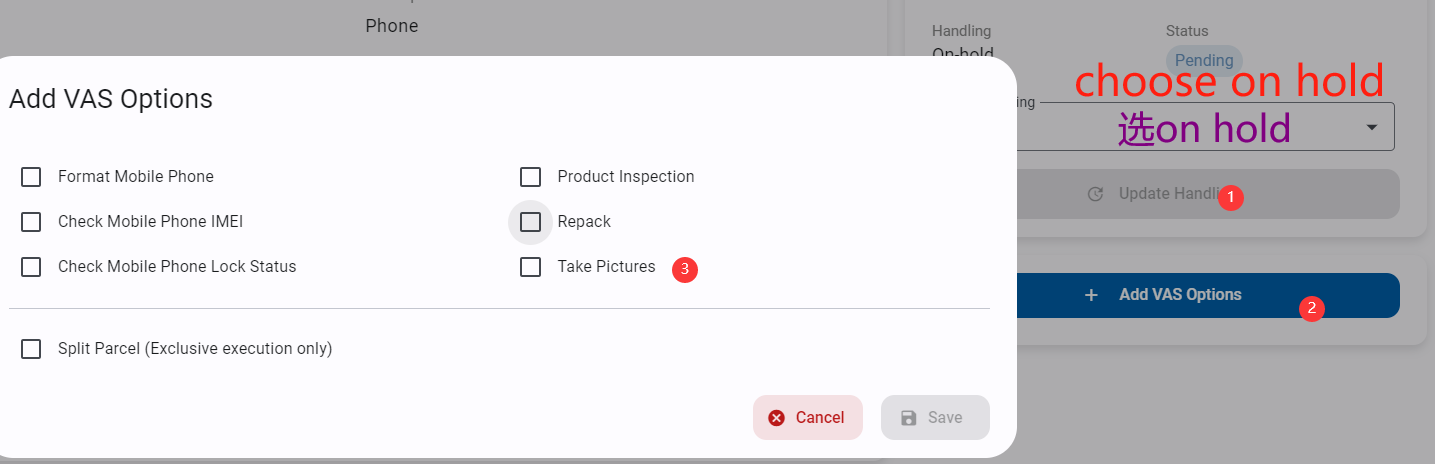The width and height of the screenshot is (1435, 464).
Task: Click the Cancel button
Action: tap(807, 417)
